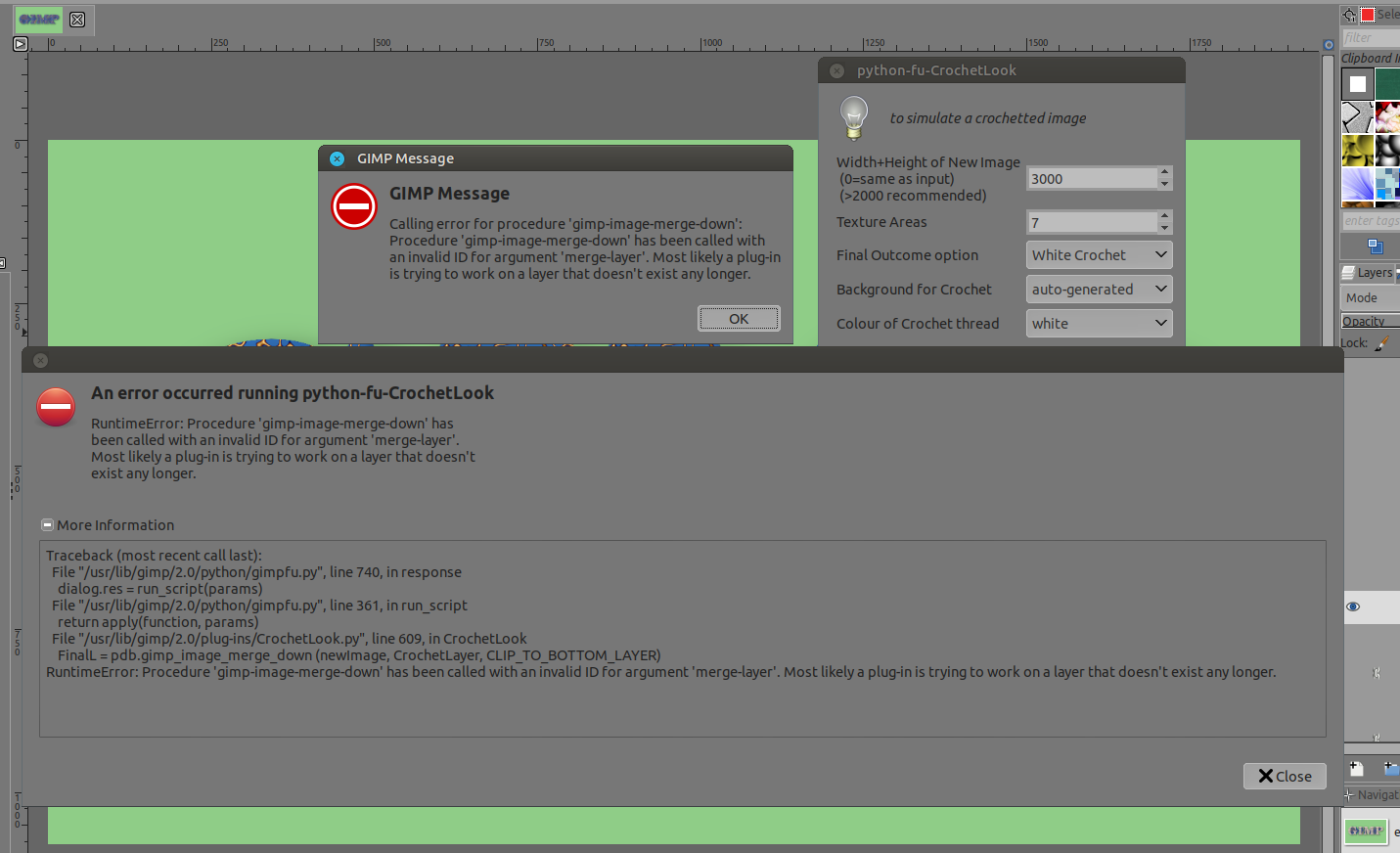Screen dimensions: 1400x853
Task: Click the 'FinalL = pdb.gimp_image_merge_down' line
Action: coord(359,655)
